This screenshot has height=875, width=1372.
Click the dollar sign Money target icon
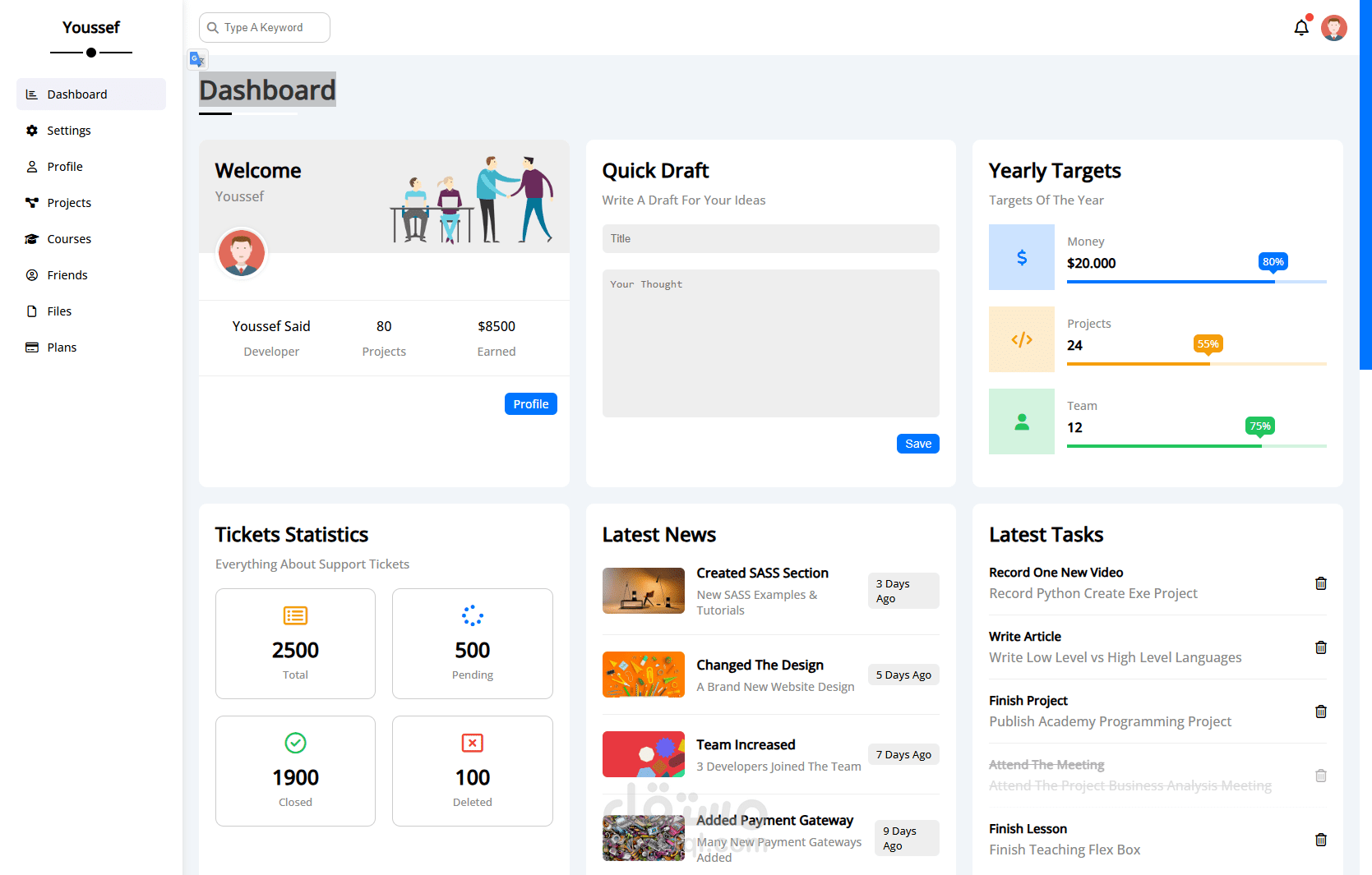pyautogui.click(x=1022, y=257)
